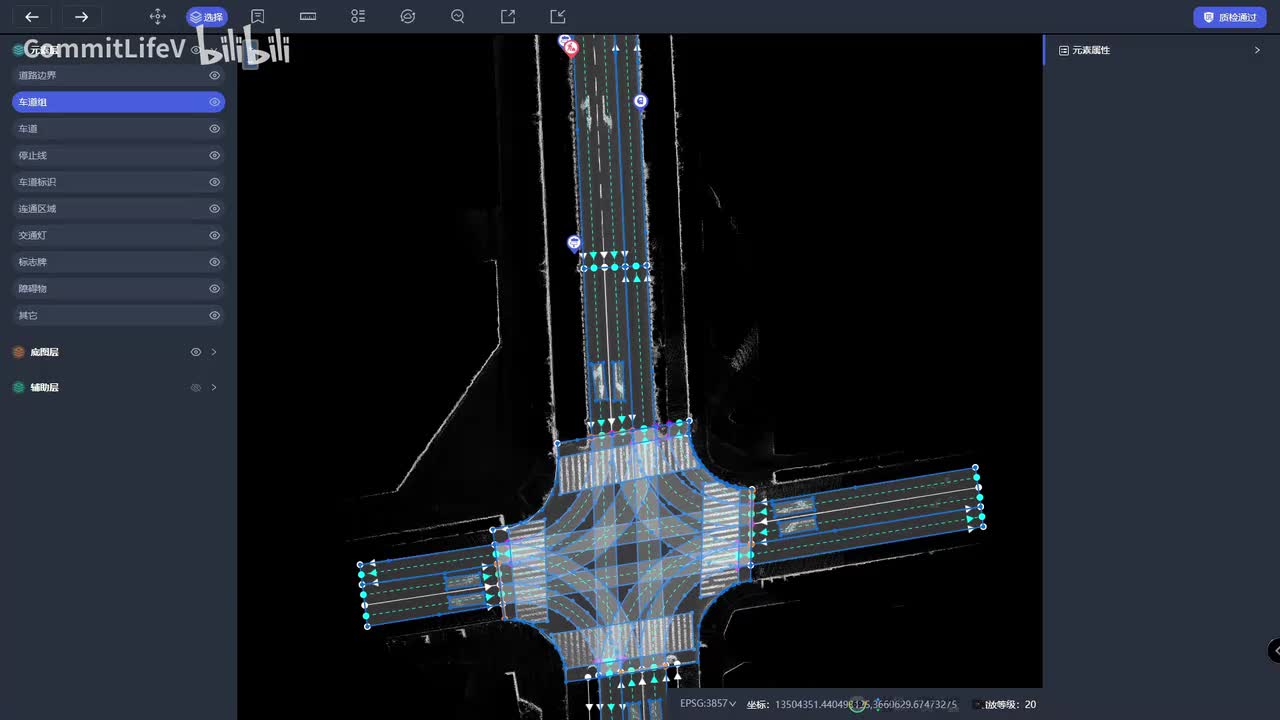Open the EPSG:3857 projection dropdown

pyautogui.click(x=708, y=704)
